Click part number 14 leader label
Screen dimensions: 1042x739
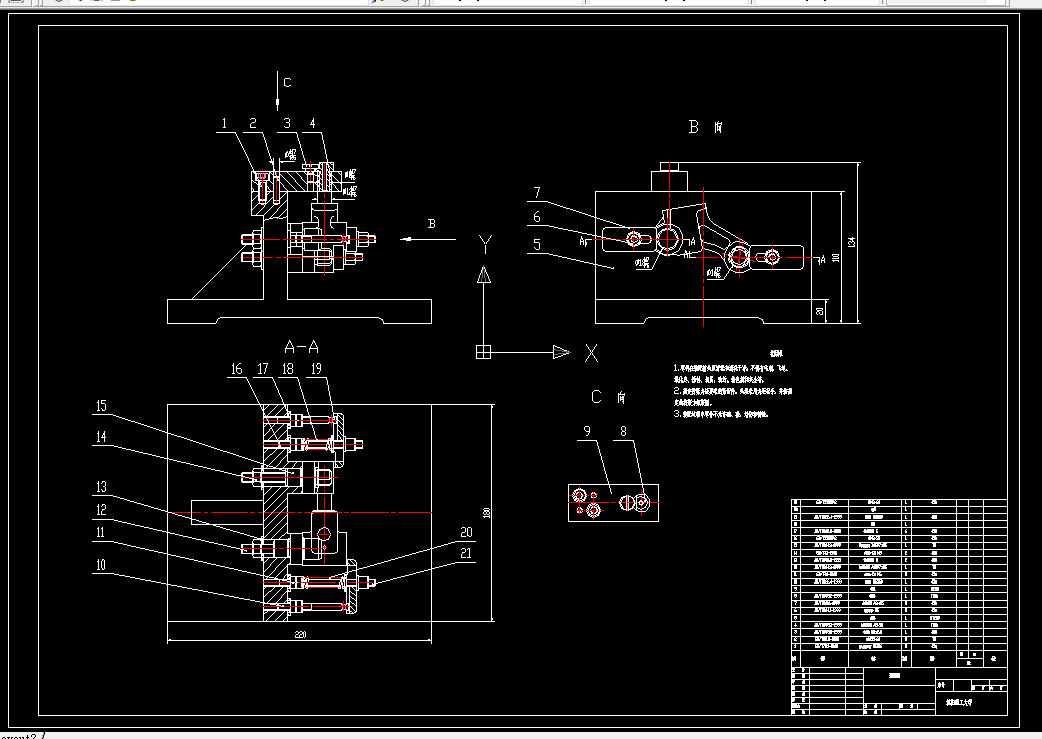tap(101, 437)
